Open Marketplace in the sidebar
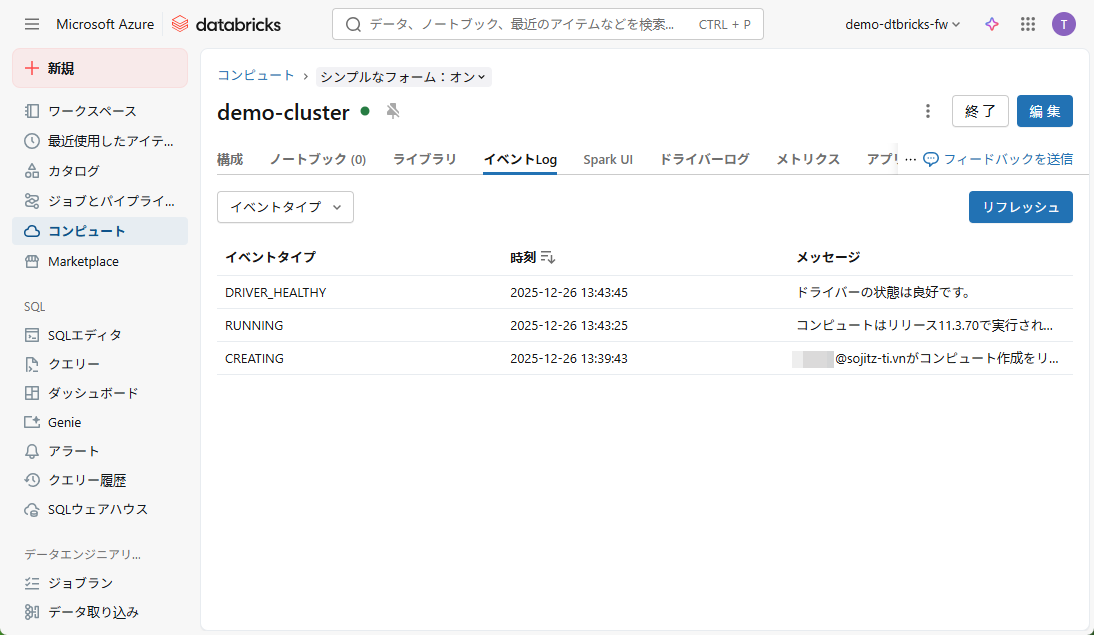 pos(83,261)
